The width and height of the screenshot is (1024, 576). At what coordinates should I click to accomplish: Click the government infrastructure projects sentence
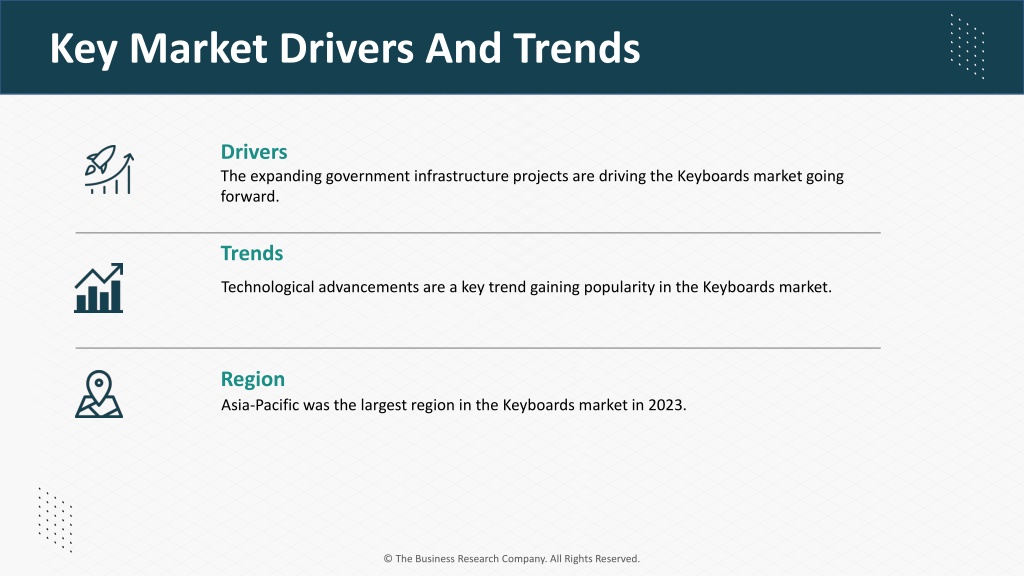532,186
